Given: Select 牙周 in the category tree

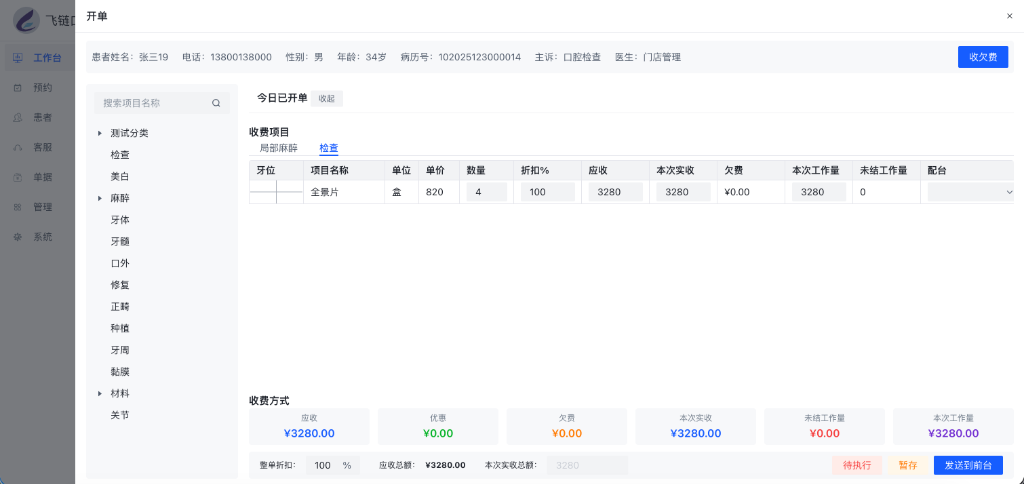Looking at the screenshot, I should [x=120, y=350].
